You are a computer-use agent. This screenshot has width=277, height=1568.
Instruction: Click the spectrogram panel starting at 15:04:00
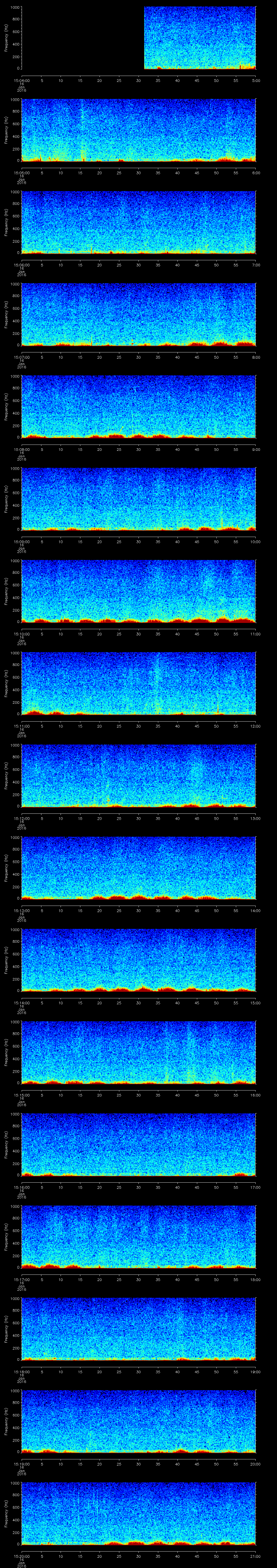139,38
